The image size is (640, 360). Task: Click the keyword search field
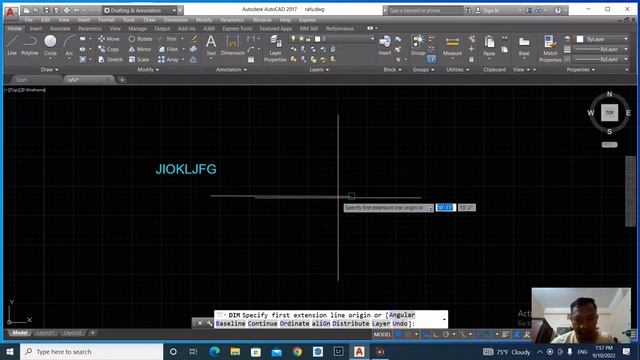coord(425,10)
